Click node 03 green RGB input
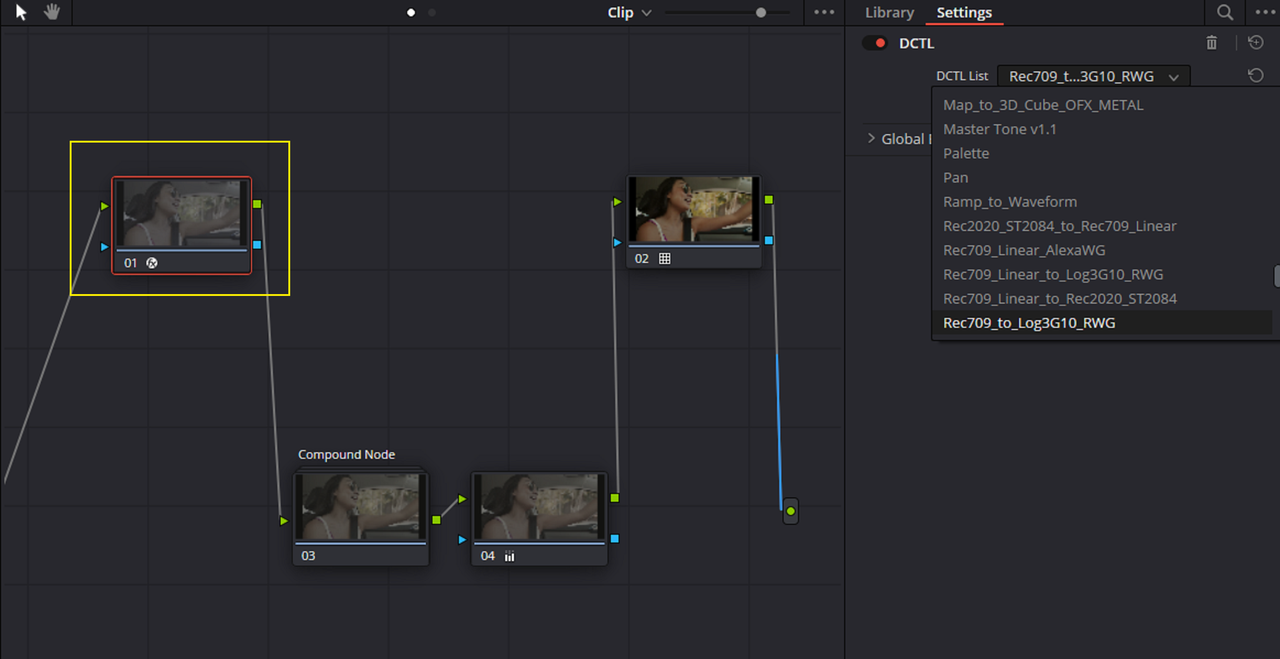1280x659 pixels. [284, 521]
